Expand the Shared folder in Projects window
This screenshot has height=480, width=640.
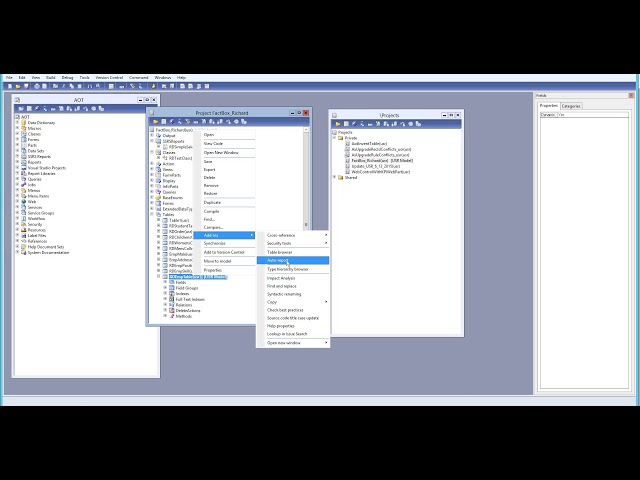(x=334, y=177)
